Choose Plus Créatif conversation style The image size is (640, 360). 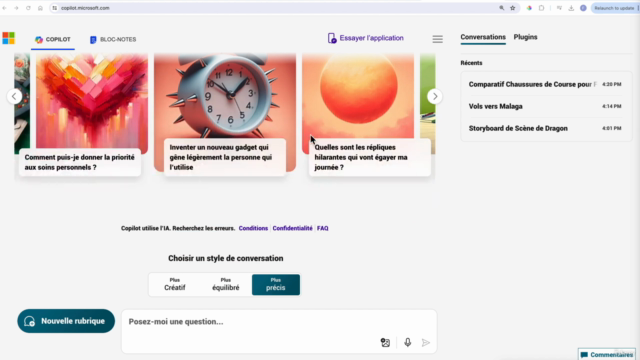[x=175, y=284]
